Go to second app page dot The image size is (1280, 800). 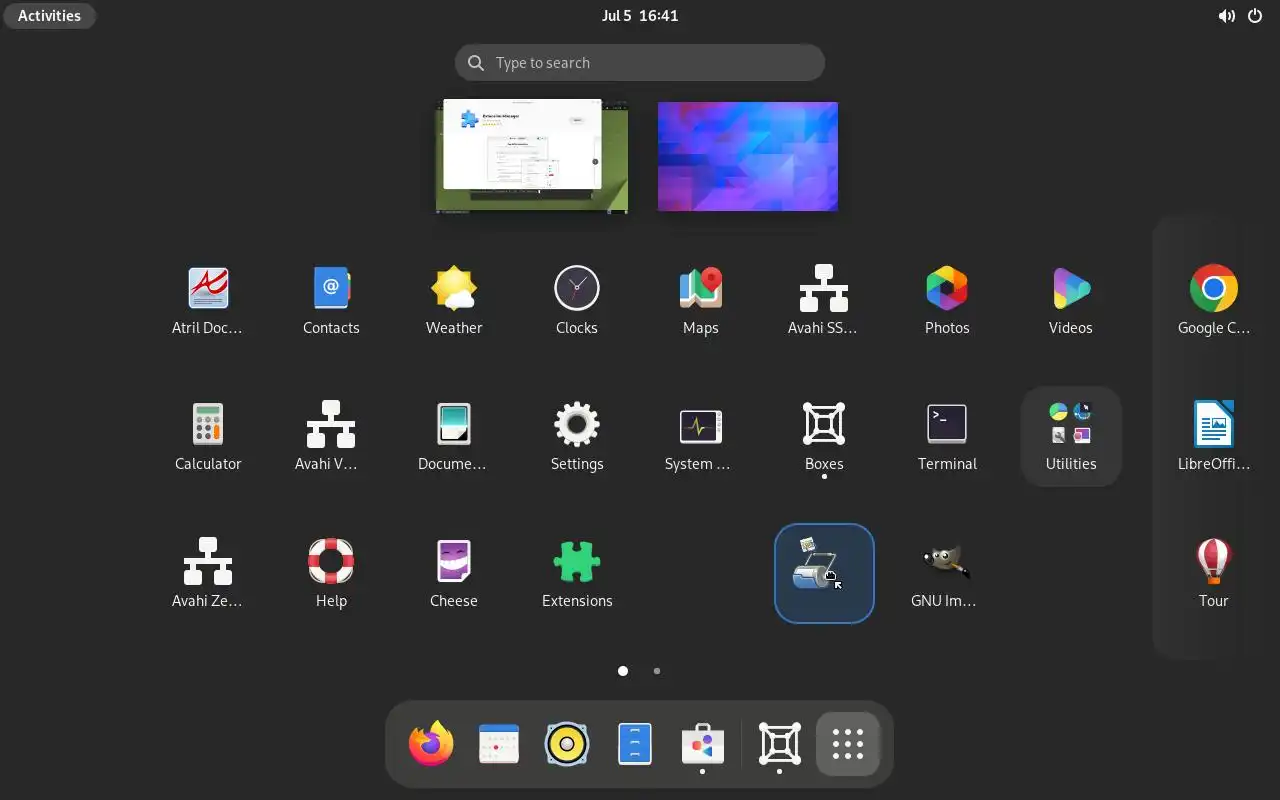coord(656,671)
